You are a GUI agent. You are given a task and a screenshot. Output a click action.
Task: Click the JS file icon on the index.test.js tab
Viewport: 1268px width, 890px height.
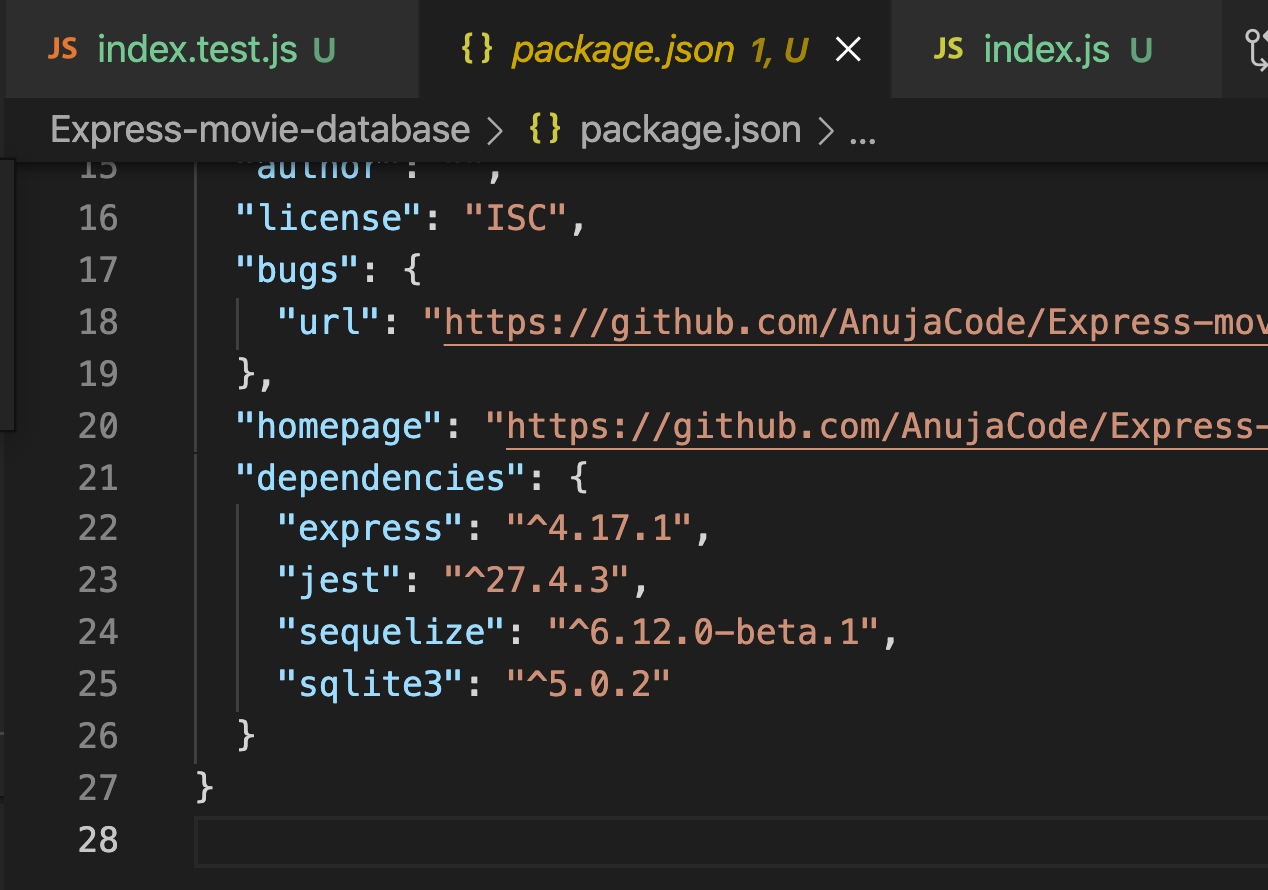click(63, 47)
